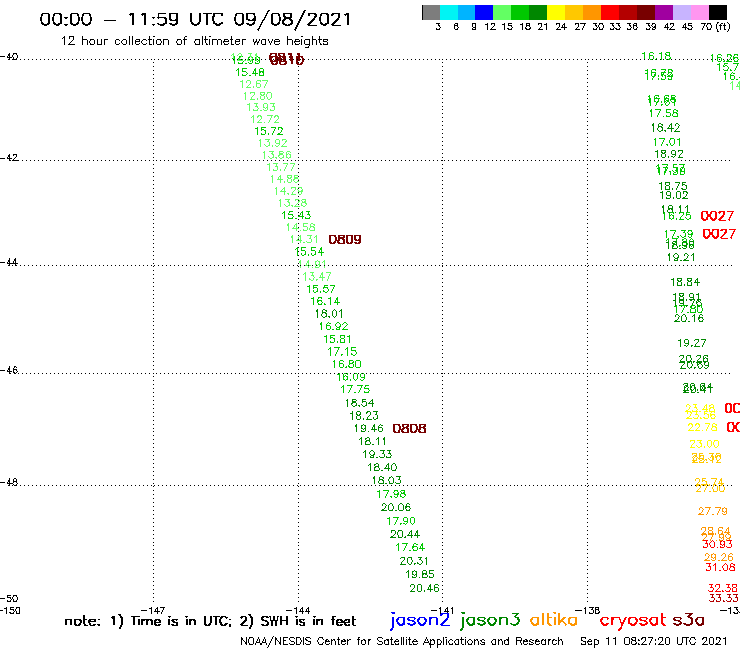The height and width of the screenshot is (650, 740).
Task: Click the 'cryosat' satellite legend label
Action: (632, 620)
